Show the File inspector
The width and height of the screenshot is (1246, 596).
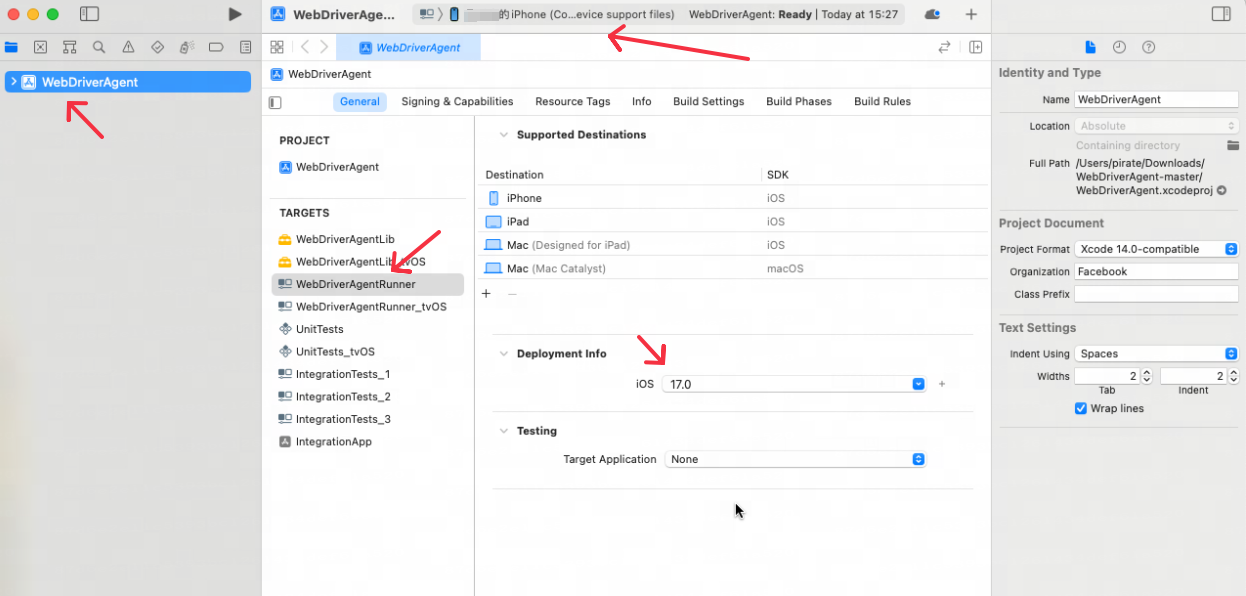[x=1091, y=47]
